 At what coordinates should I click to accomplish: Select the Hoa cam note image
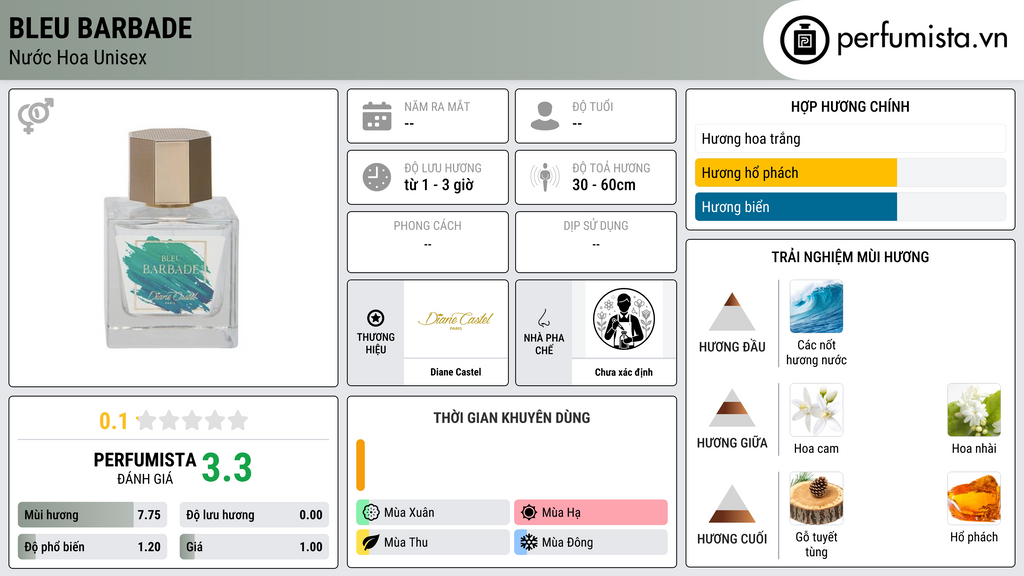(x=816, y=410)
